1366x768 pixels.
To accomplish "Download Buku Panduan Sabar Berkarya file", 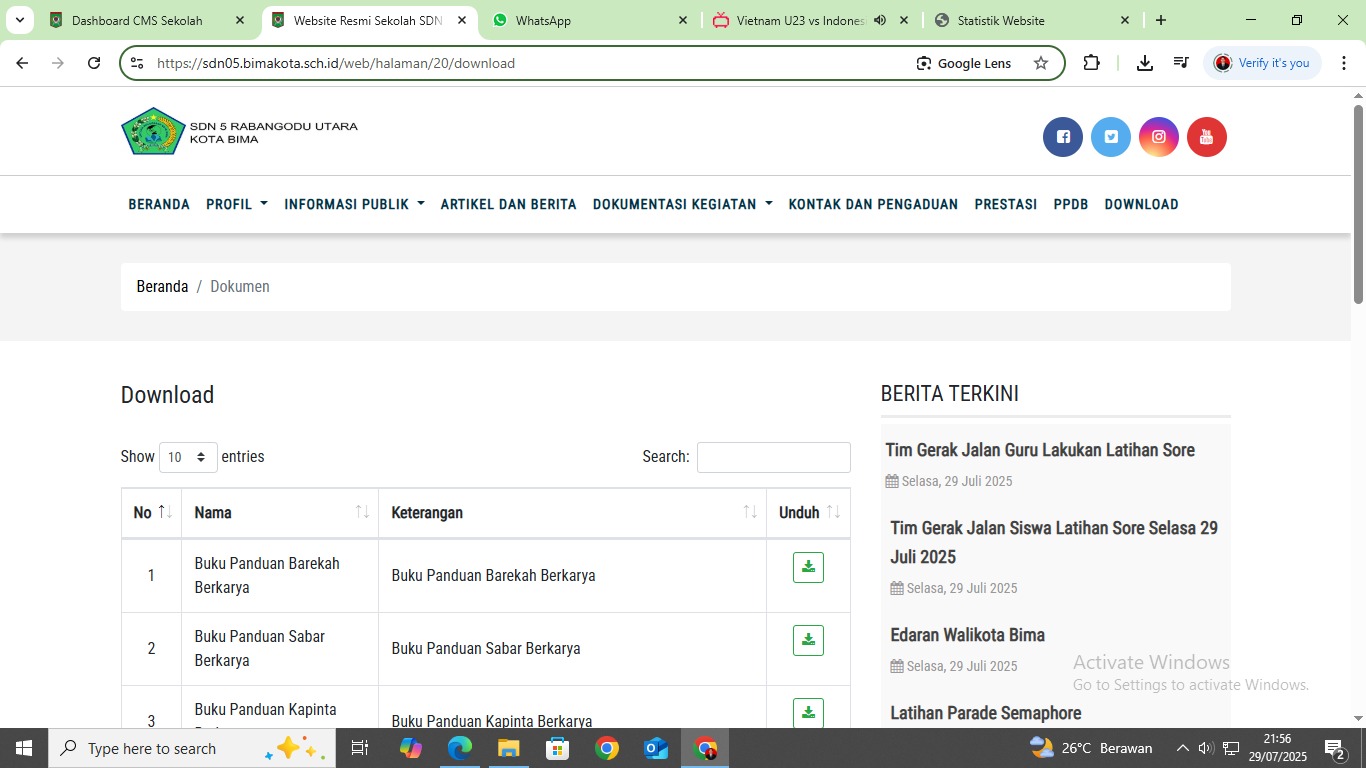I will [808, 640].
